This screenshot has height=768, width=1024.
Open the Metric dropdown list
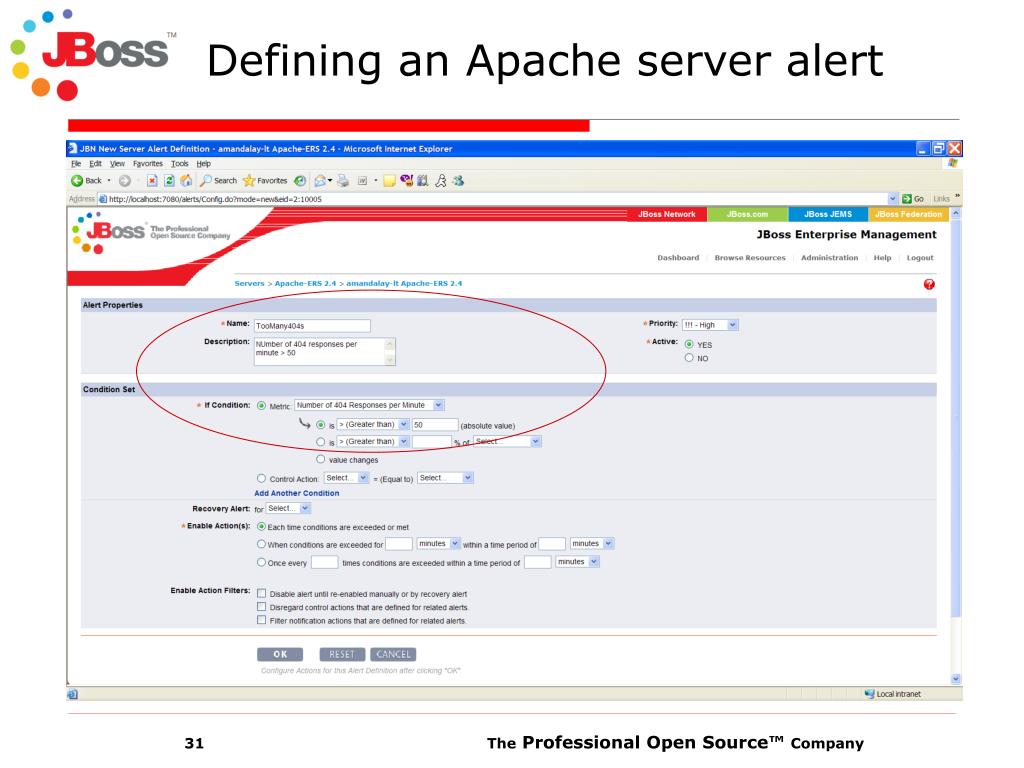coord(369,405)
